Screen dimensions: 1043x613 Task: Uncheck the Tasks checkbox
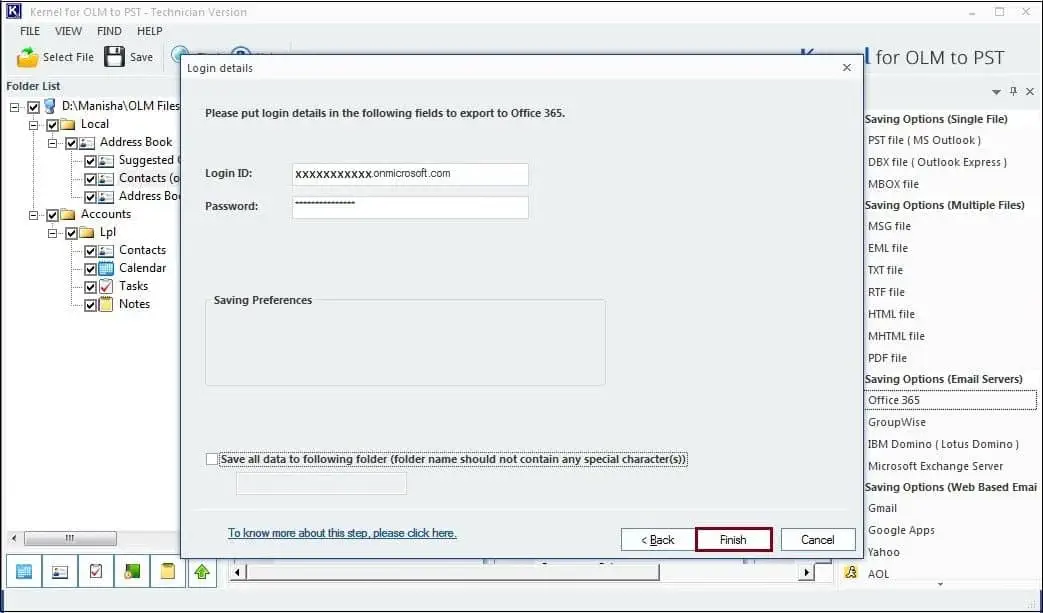(90, 287)
